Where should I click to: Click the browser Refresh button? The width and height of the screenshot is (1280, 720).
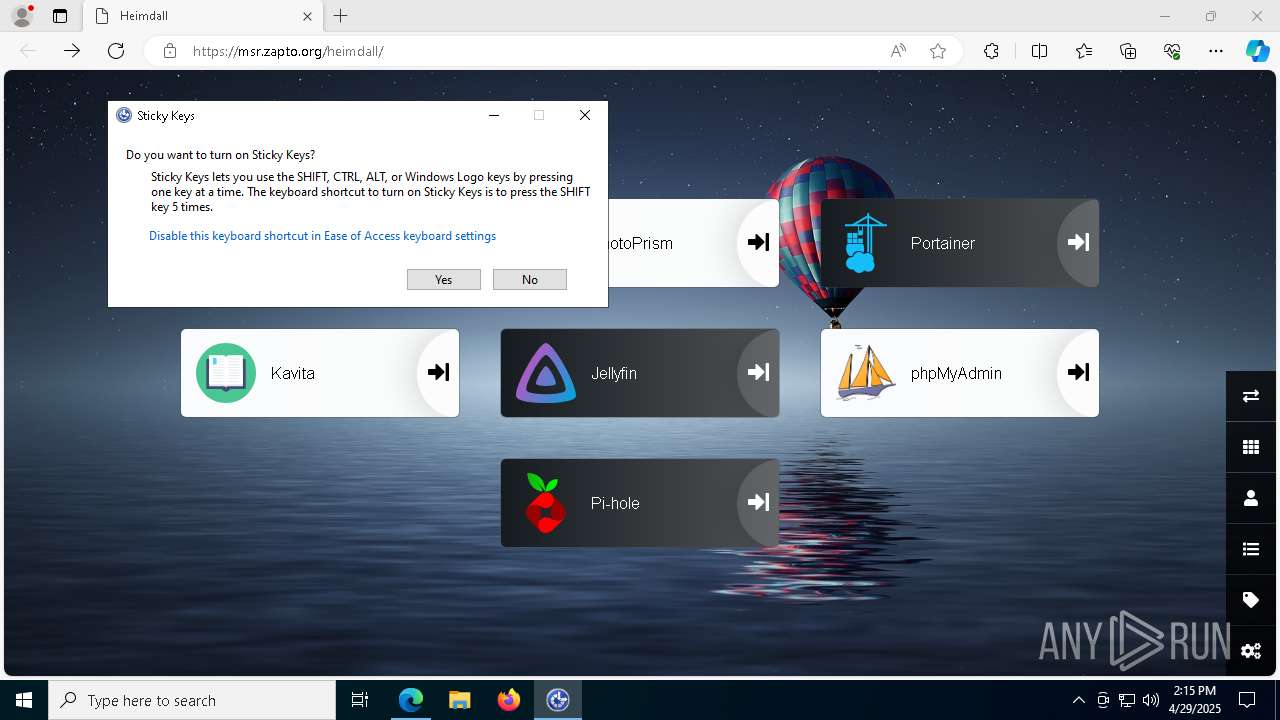pyautogui.click(x=116, y=51)
